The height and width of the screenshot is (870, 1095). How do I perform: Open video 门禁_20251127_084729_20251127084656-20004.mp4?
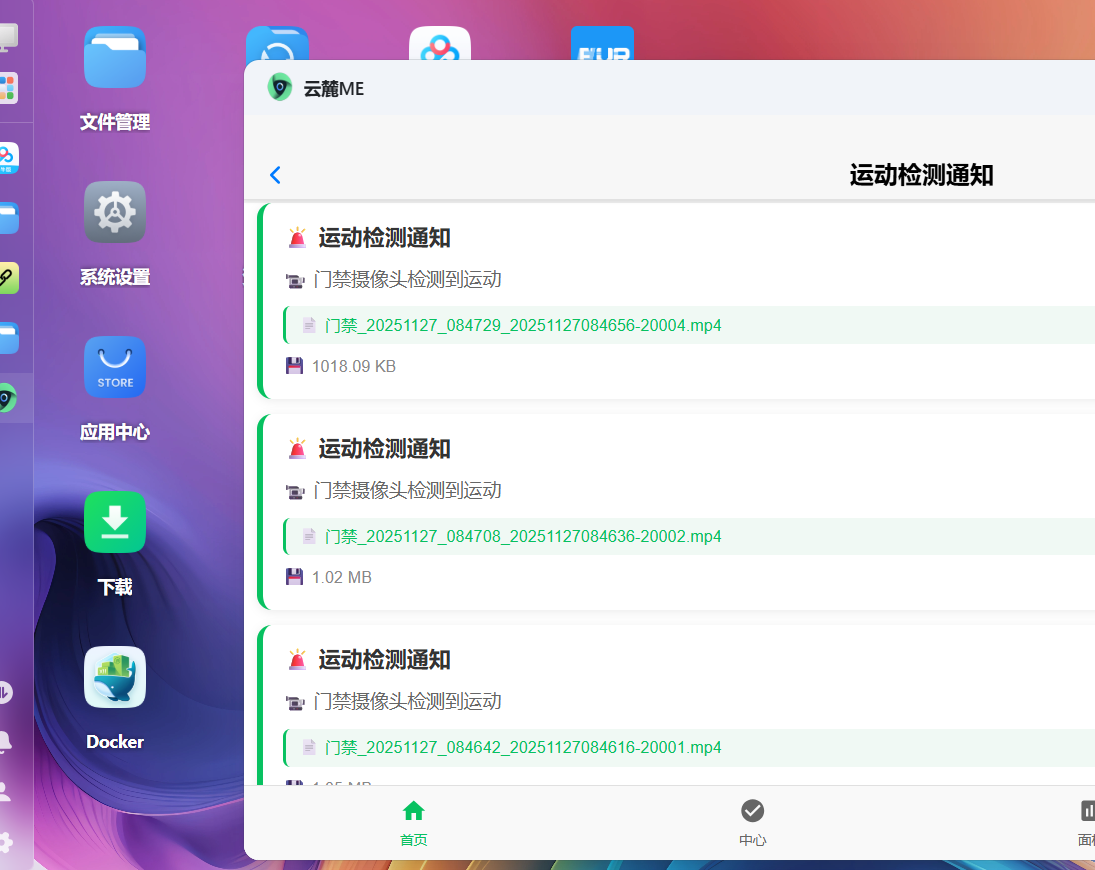[523, 325]
